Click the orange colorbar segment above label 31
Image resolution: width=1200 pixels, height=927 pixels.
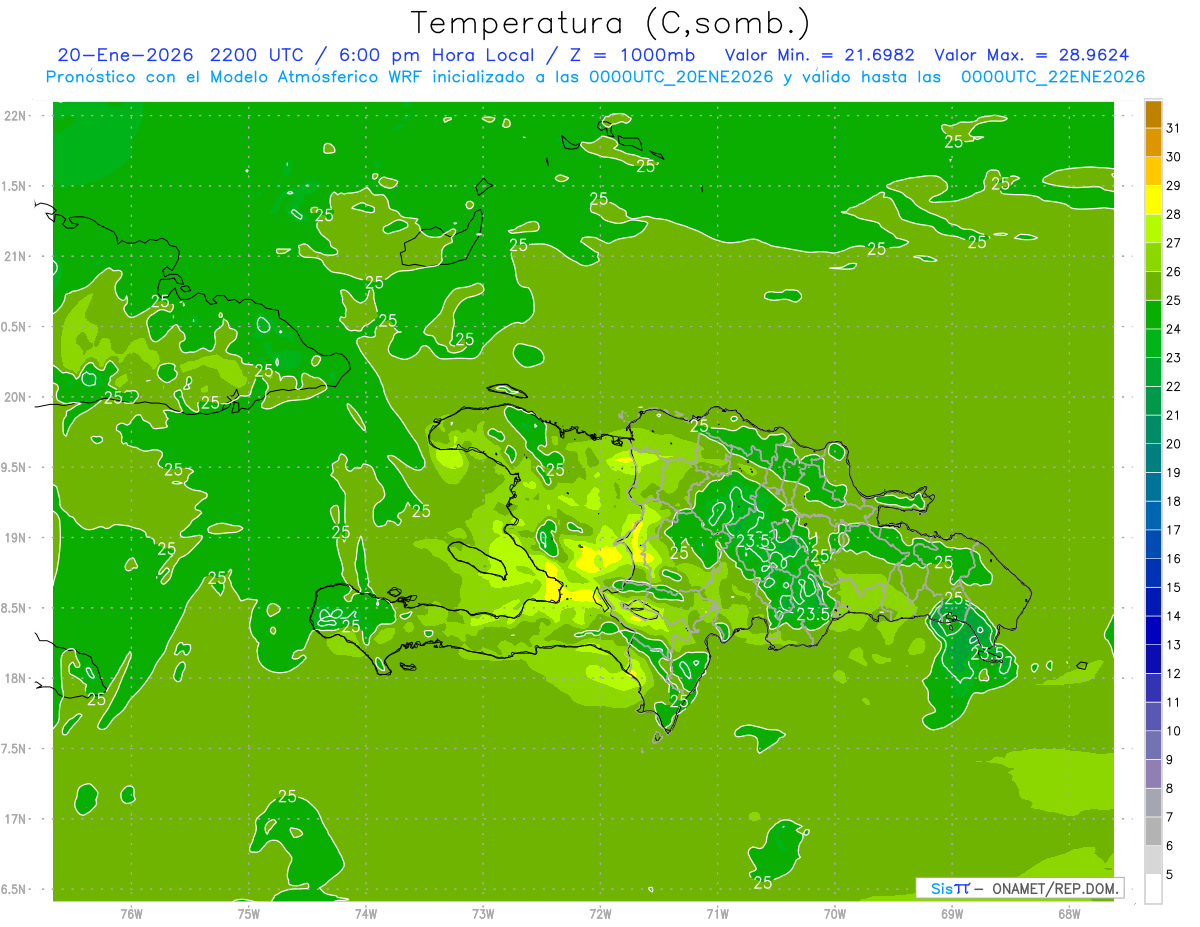click(1153, 114)
